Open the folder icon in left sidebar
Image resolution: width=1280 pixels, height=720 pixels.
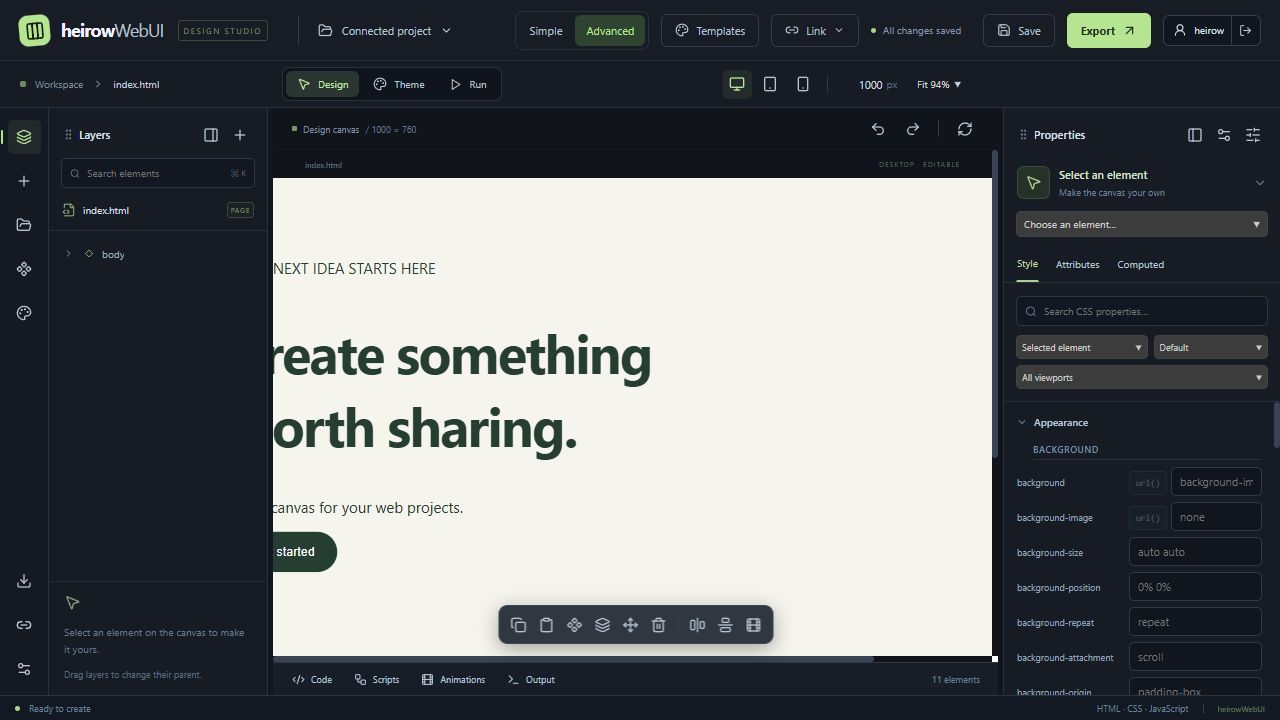(x=24, y=225)
